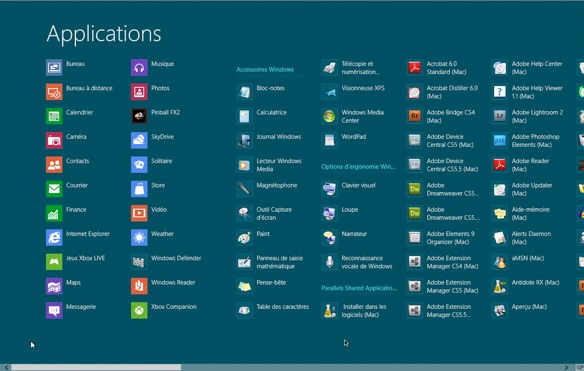Open the Magnétophone recorder
Viewport: 584px width, 371px height.
(244, 189)
